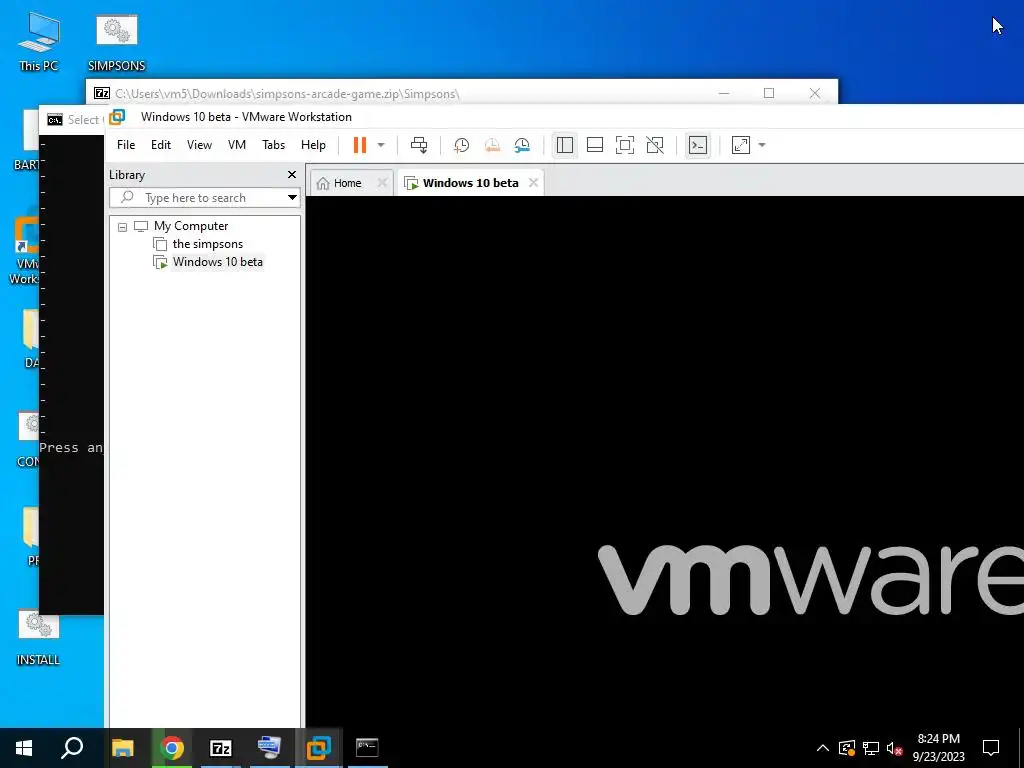Click the security warning tray icon
1024x768 pixels.
[847, 748]
